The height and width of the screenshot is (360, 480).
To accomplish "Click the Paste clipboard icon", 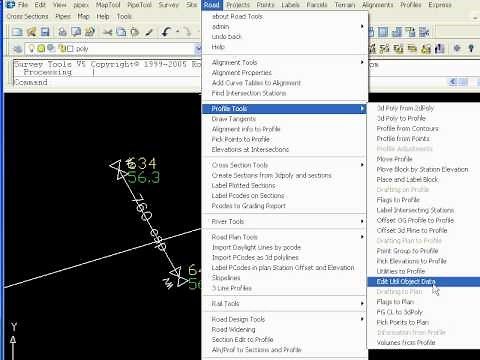I will [135, 32].
